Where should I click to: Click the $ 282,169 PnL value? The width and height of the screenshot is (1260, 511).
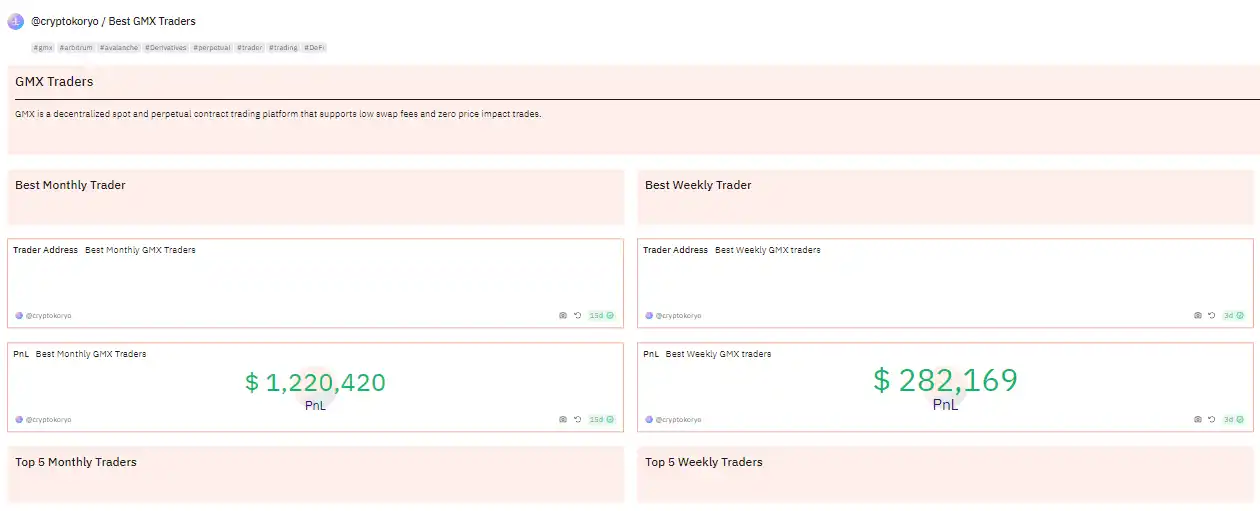pos(945,380)
